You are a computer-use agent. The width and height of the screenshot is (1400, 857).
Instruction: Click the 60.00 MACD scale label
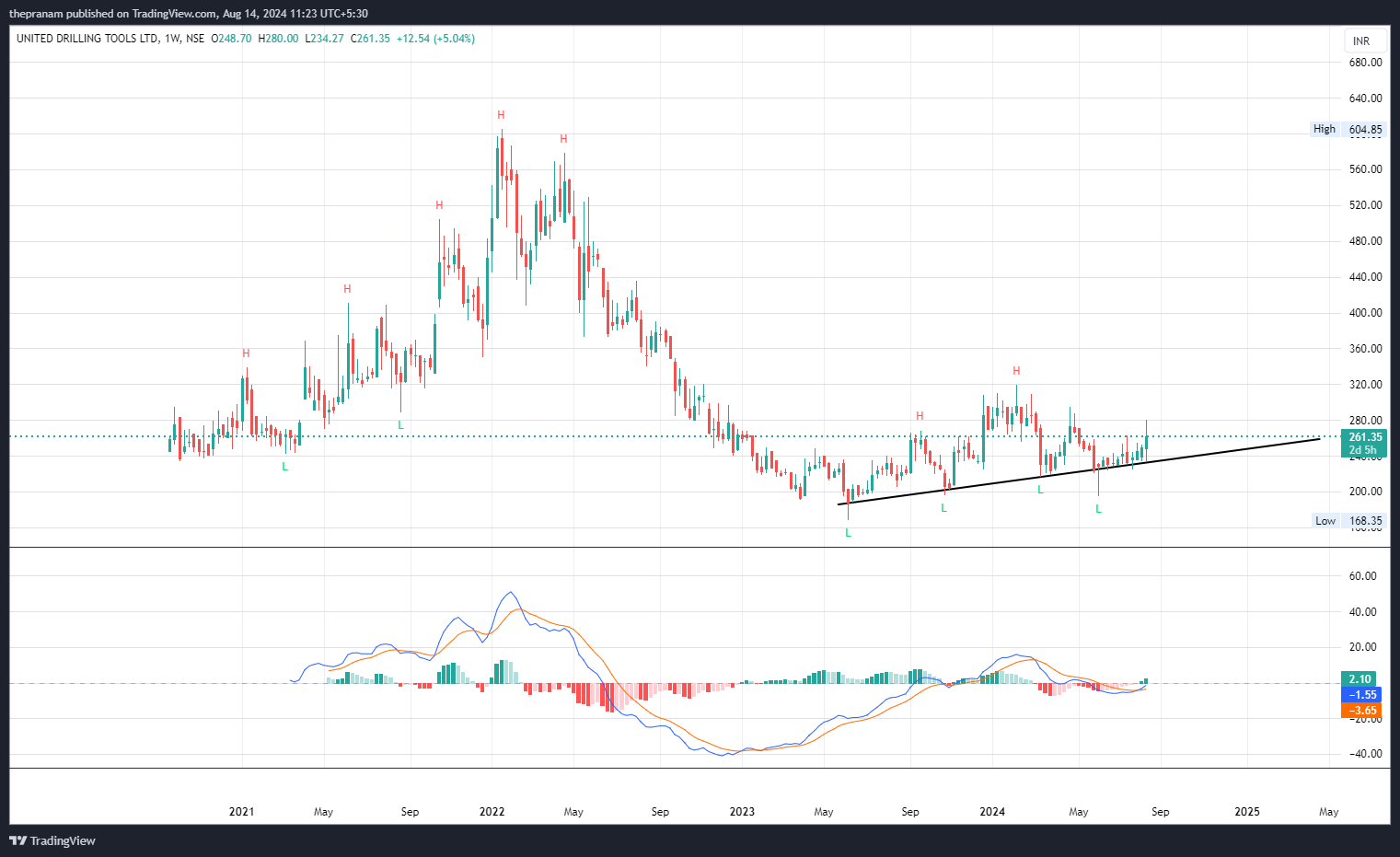click(x=1362, y=576)
